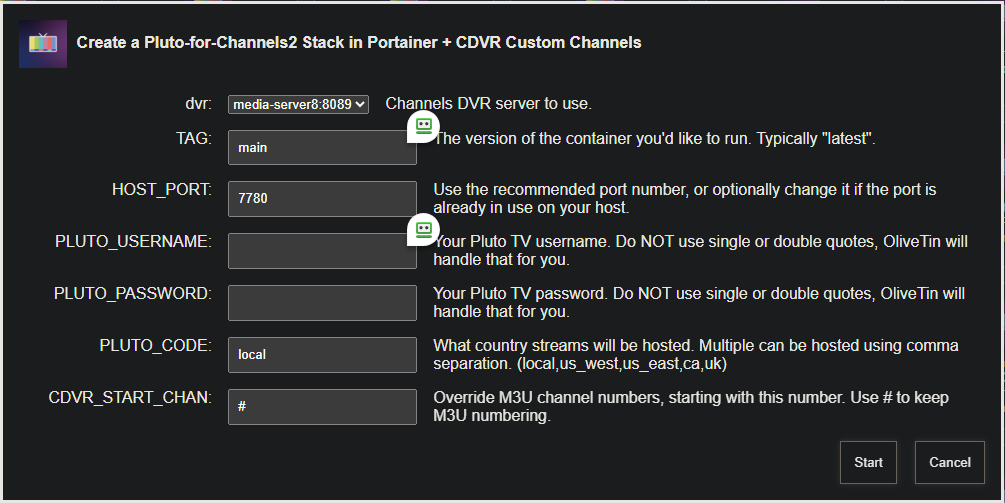Open the dvr server dropdown
This screenshot has width=1005, height=503.
298,104
